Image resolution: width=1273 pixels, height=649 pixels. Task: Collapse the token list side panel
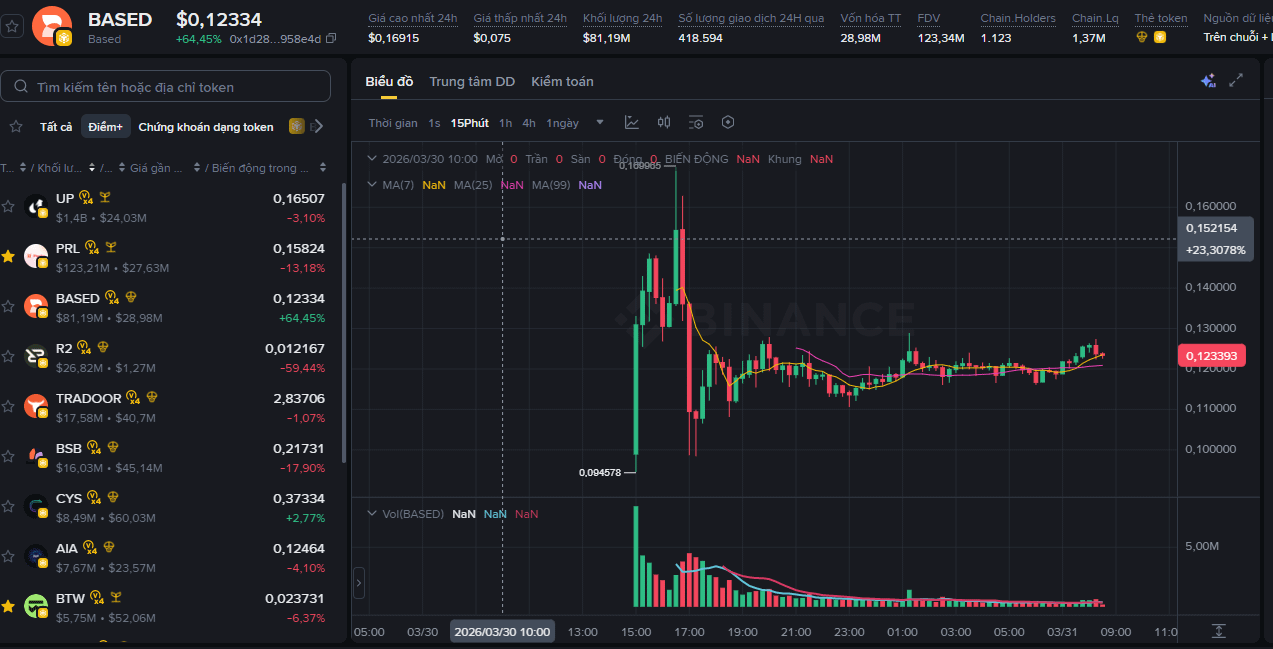click(x=359, y=582)
